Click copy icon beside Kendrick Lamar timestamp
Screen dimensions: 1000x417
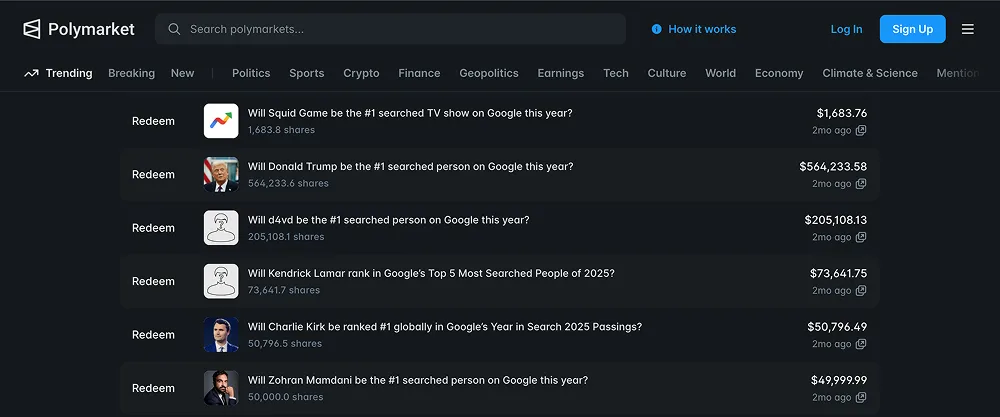(x=861, y=291)
